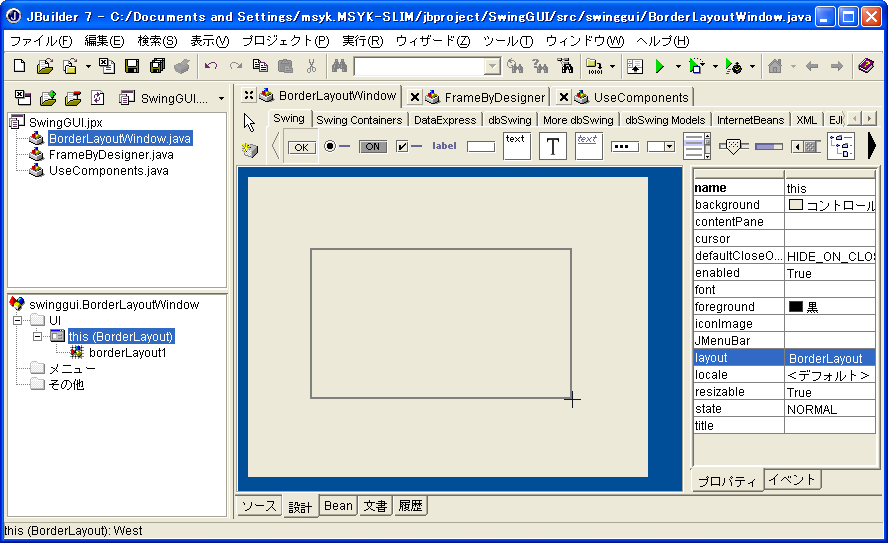
Task: Open the イベント tab in inspector
Action: coord(792,480)
